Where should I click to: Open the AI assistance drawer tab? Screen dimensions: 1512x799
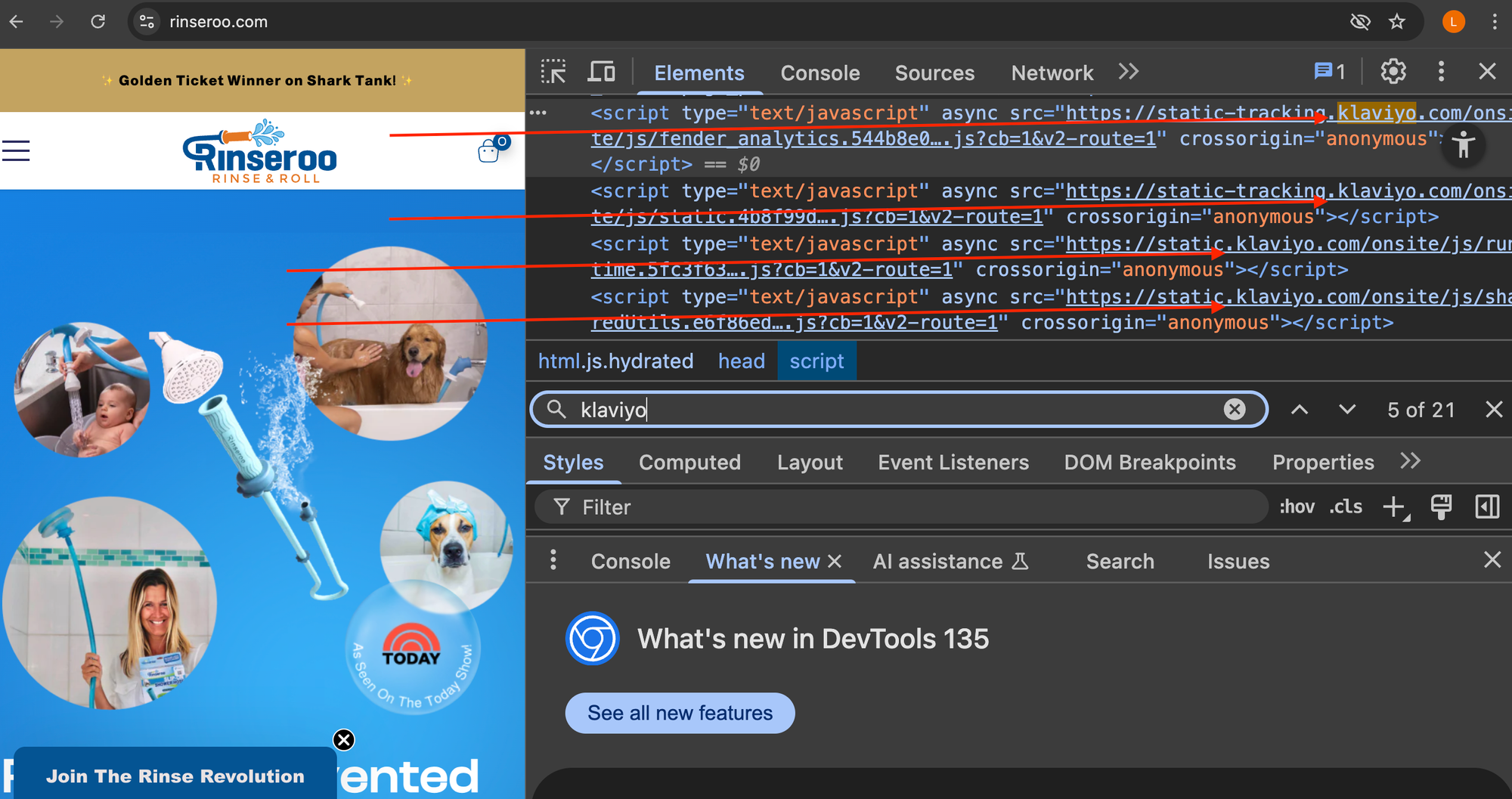pos(950,562)
